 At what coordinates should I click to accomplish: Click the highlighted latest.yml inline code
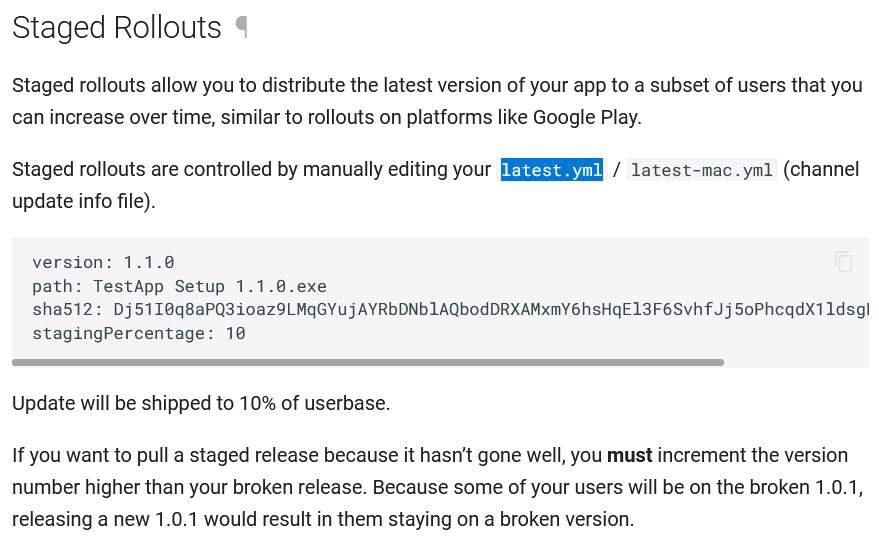coord(552,169)
